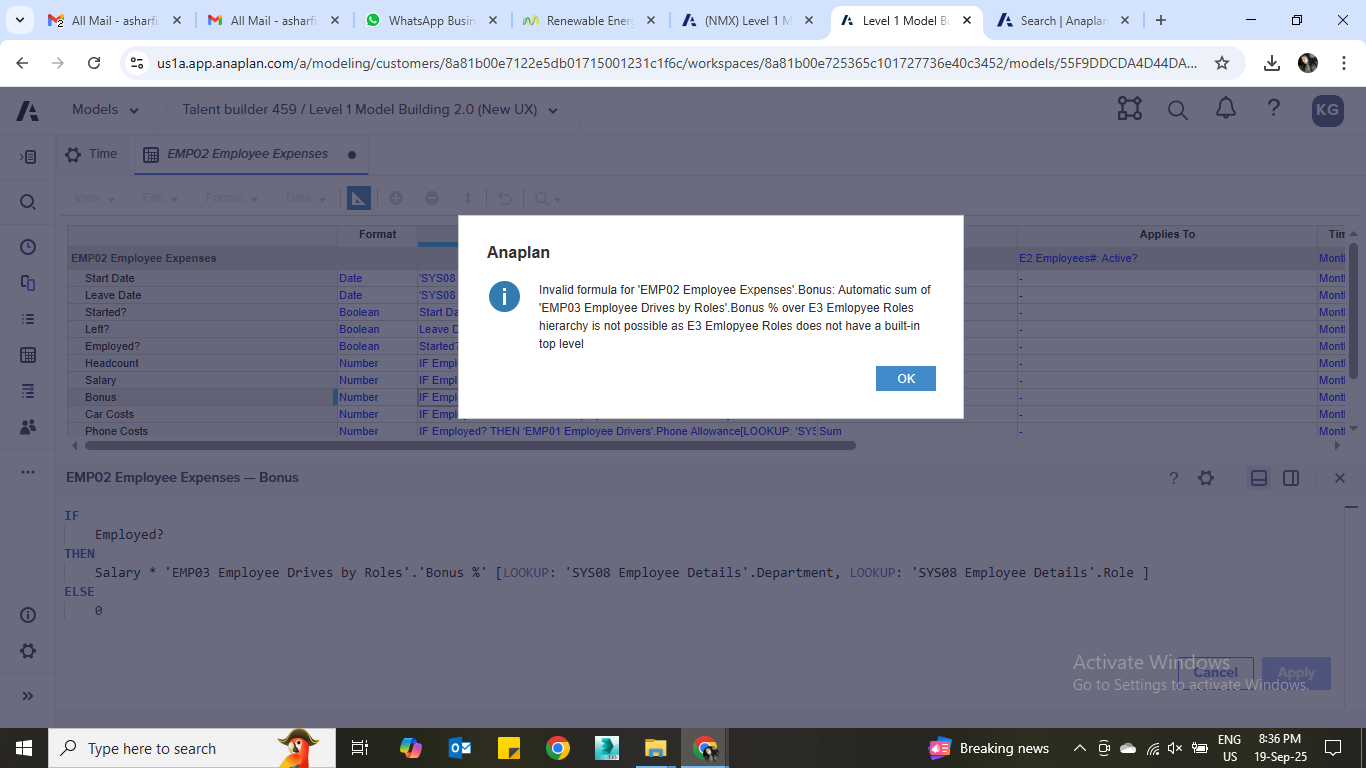Open the sidebar more options ellipsis

point(28,472)
